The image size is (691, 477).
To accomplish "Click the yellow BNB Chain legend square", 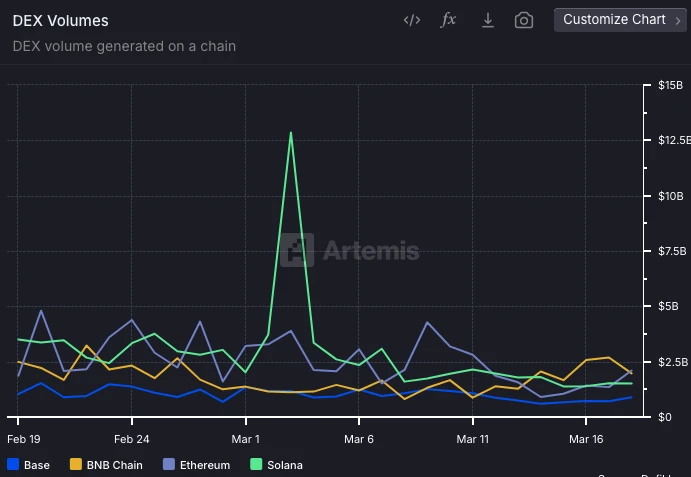I will [75, 465].
